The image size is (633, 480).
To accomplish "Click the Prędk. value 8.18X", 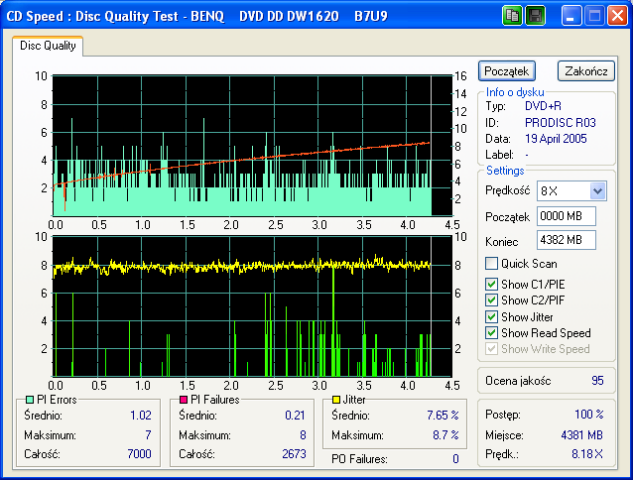I will (587, 454).
